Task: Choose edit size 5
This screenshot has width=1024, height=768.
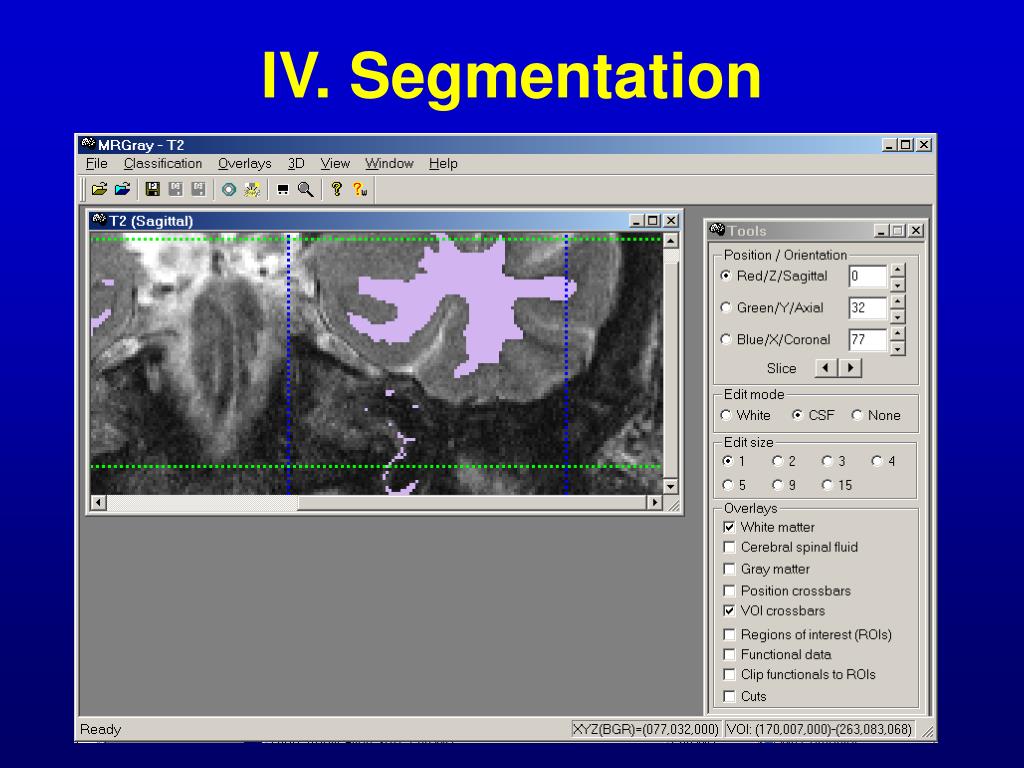Action: pyautogui.click(x=728, y=485)
